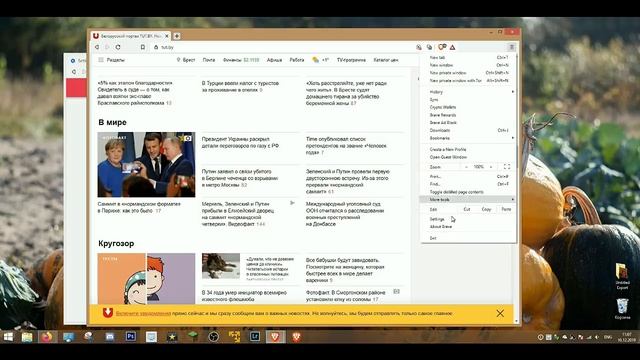The width and height of the screenshot is (640, 360).
Task: Open Settings from the menu
Action: [x=469, y=219]
